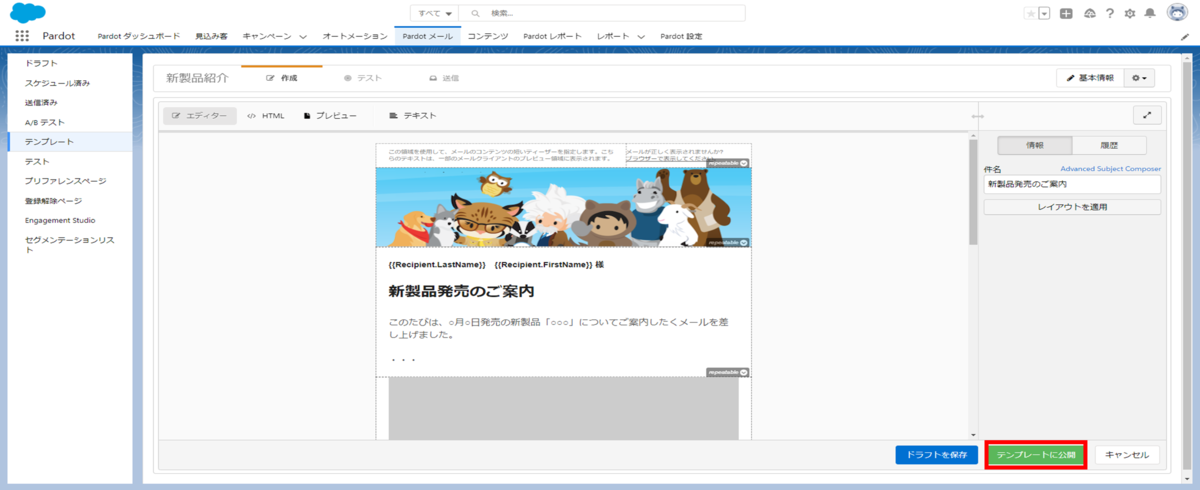Image resolution: width=1200 pixels, height=490 pixels.
Task: Click the expand fullscreen arrows icon
Action: coord(1147,116)
